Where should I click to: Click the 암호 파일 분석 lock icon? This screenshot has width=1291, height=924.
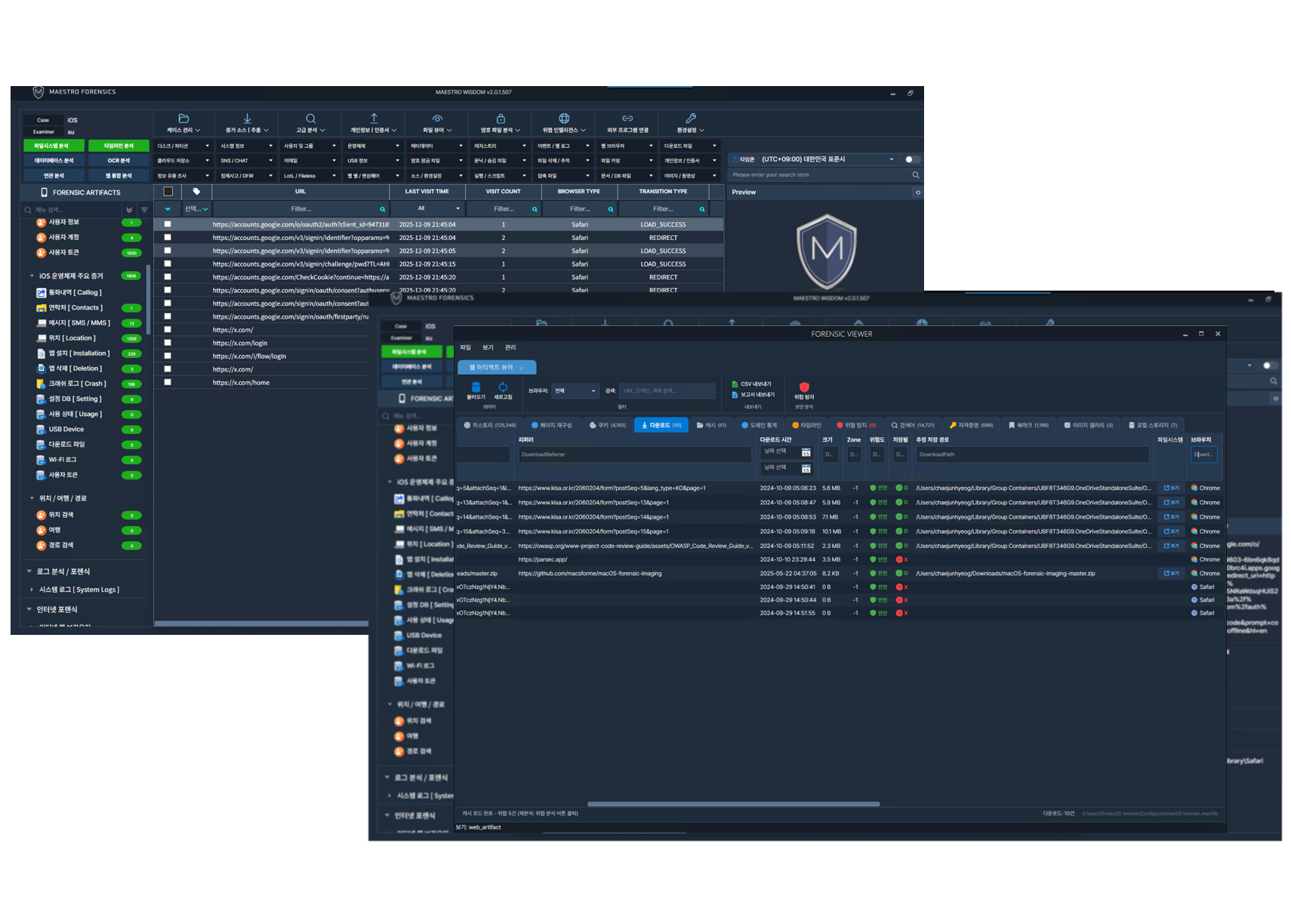(x=501, y=119)
